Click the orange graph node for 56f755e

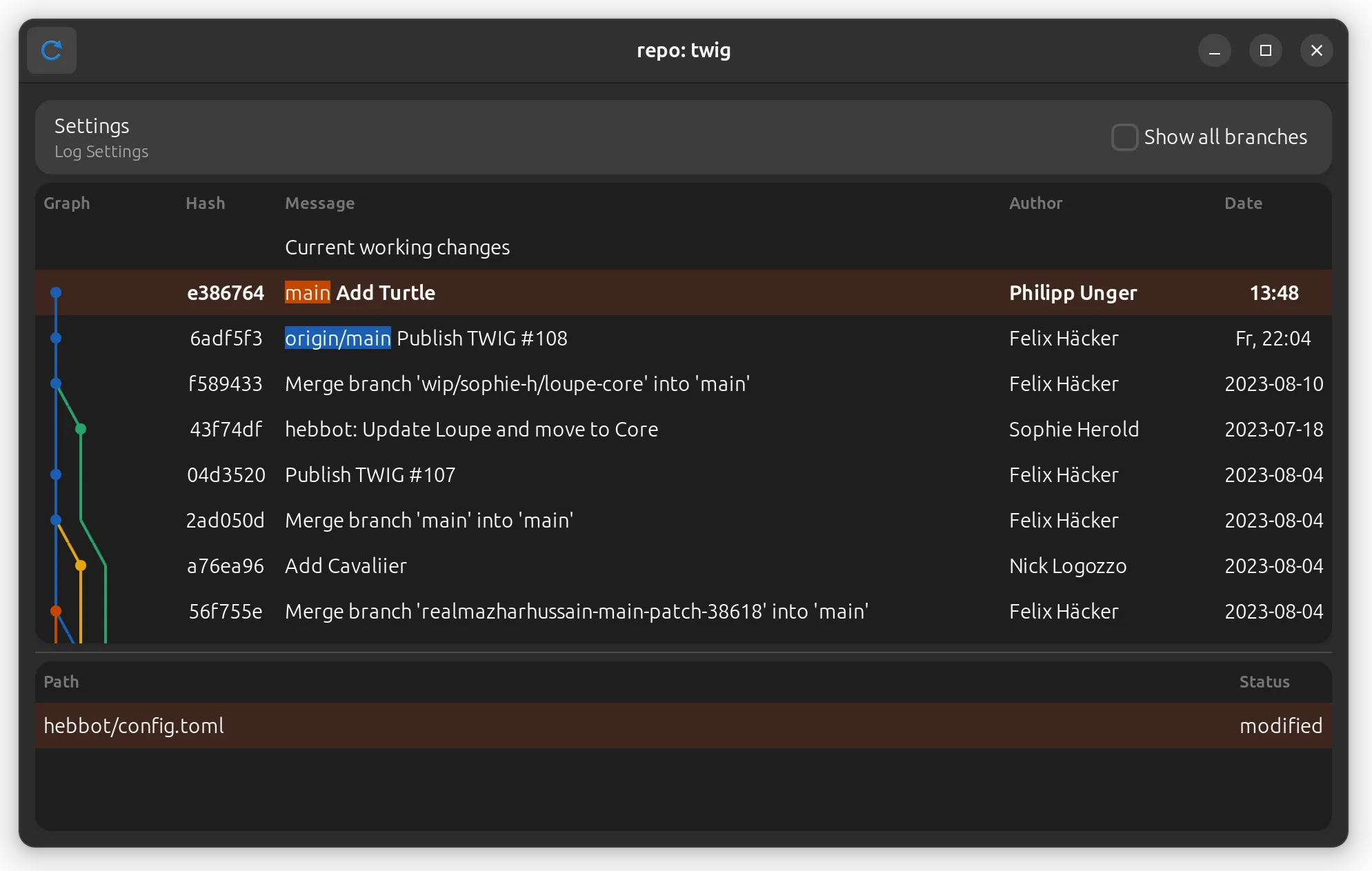[x=56, y=611]
